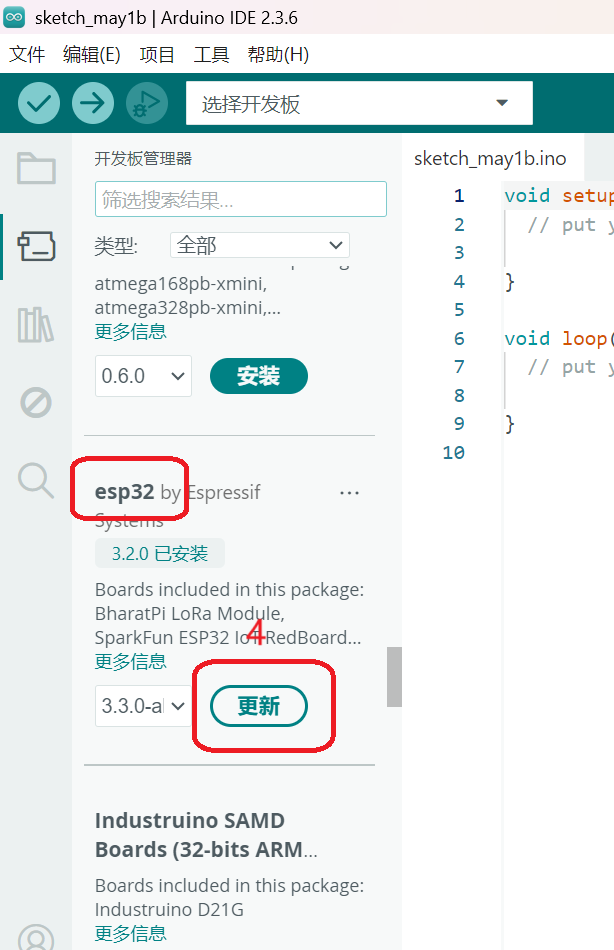Start the Debug toolbar button

(x=147, y=103)
